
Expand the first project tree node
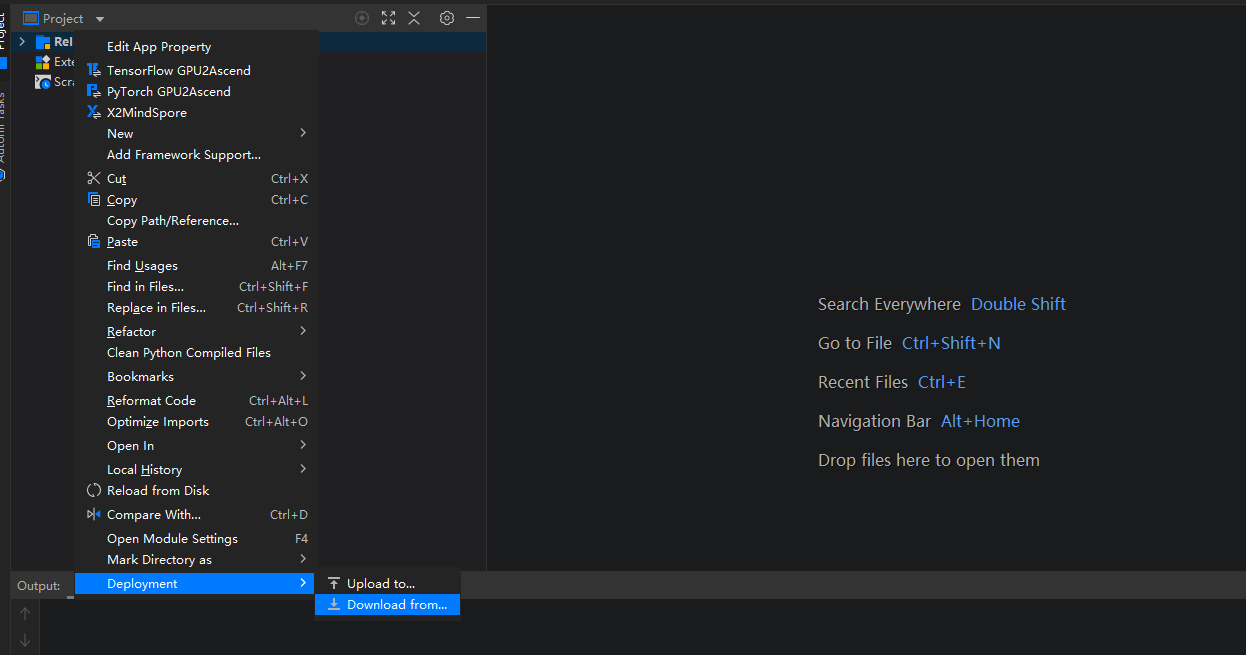(x=22, y=42)
